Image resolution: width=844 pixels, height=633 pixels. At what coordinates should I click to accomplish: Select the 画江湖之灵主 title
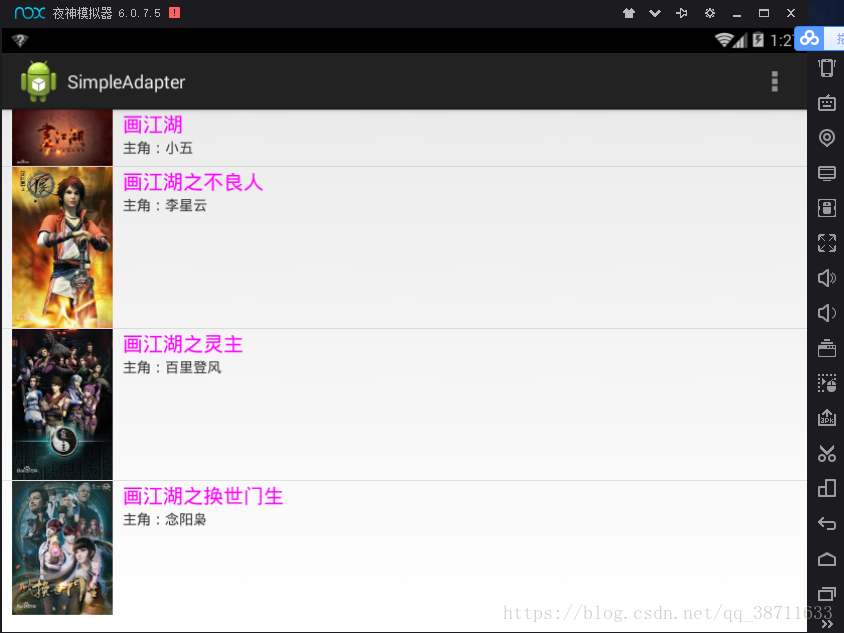point(183,344)
